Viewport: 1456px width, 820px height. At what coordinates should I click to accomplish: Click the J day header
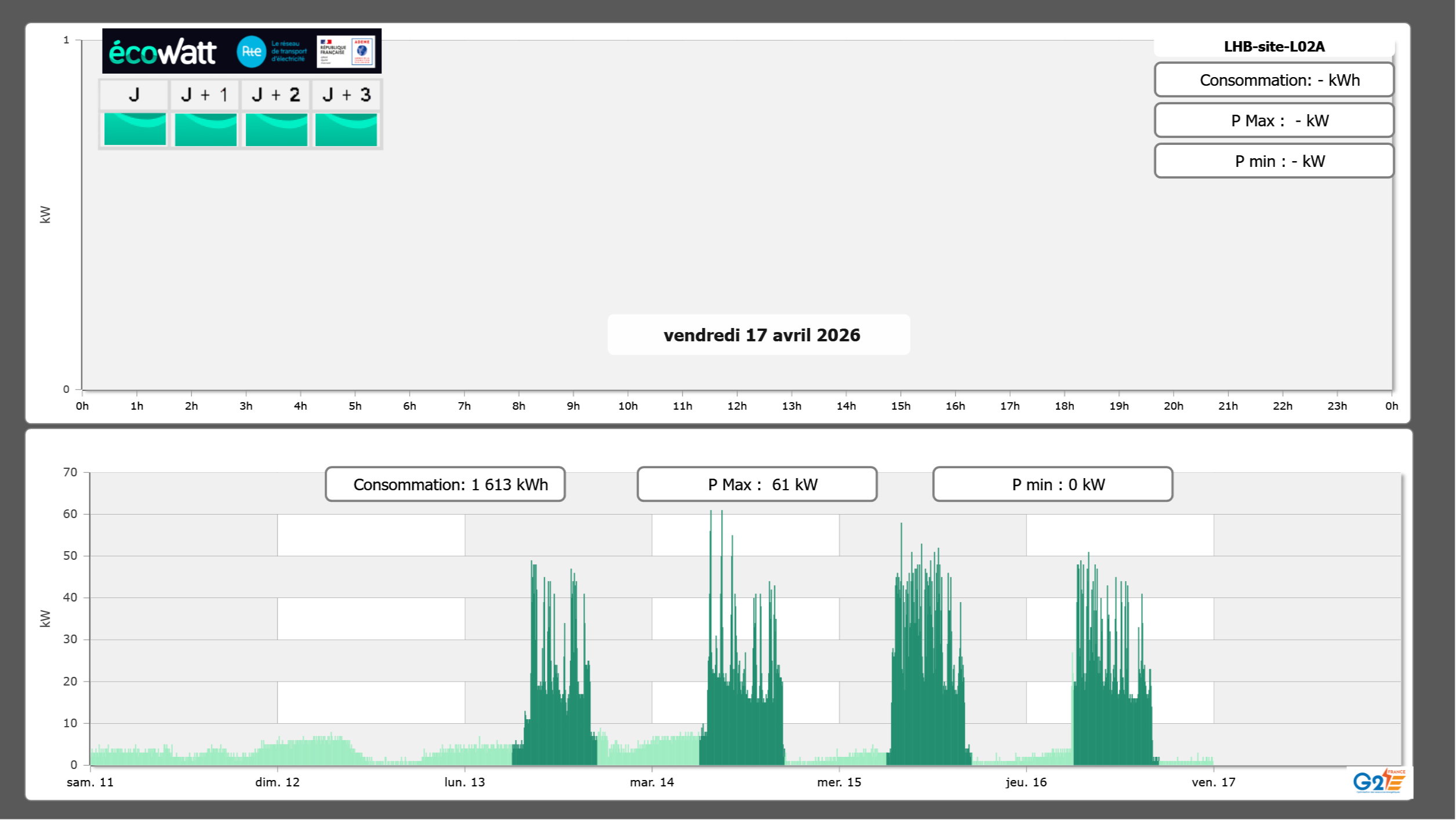pos(134,95)
